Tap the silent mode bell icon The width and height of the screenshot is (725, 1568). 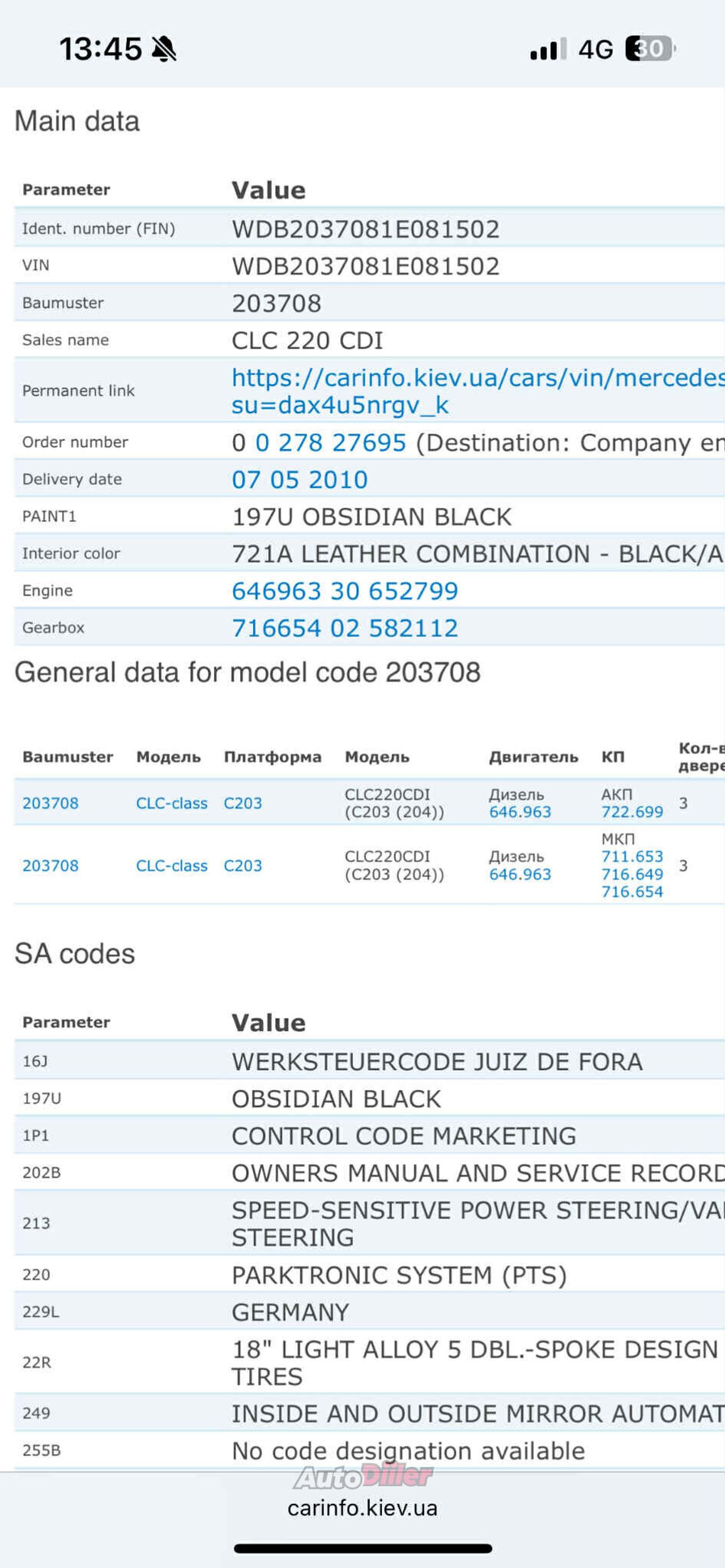click(164, 49)
